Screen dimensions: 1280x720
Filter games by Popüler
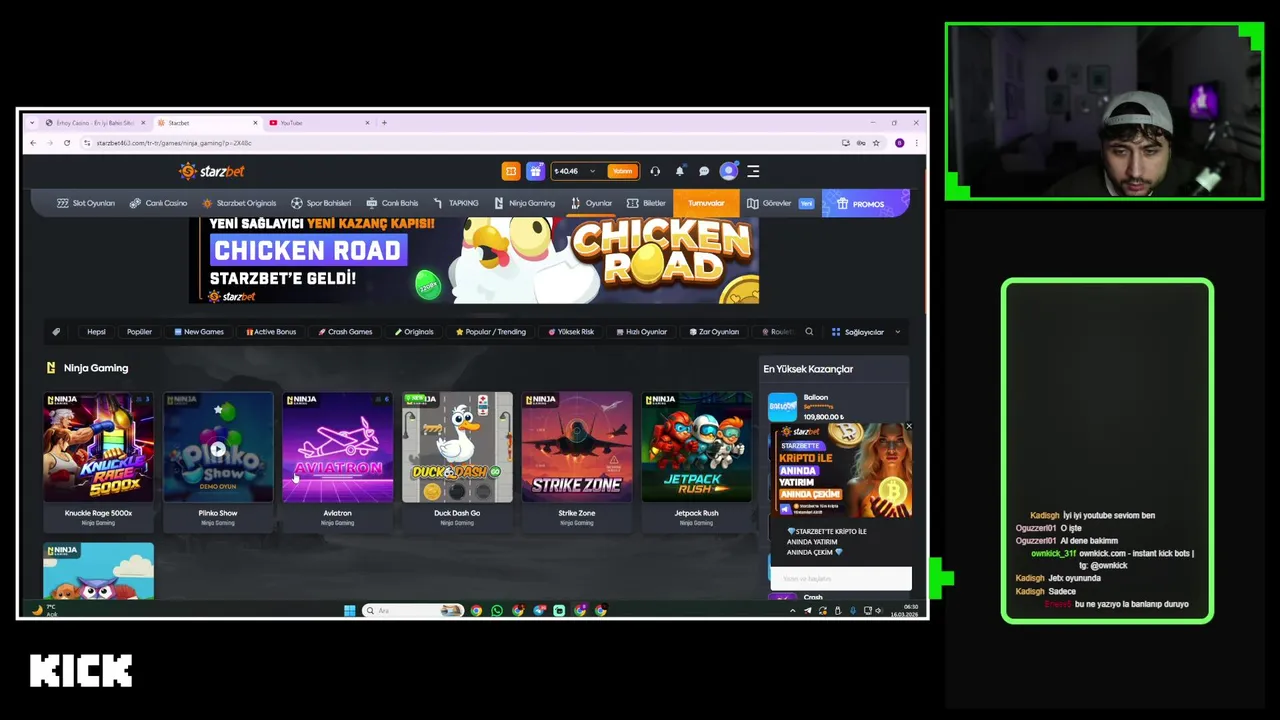[x=139, y=332]
